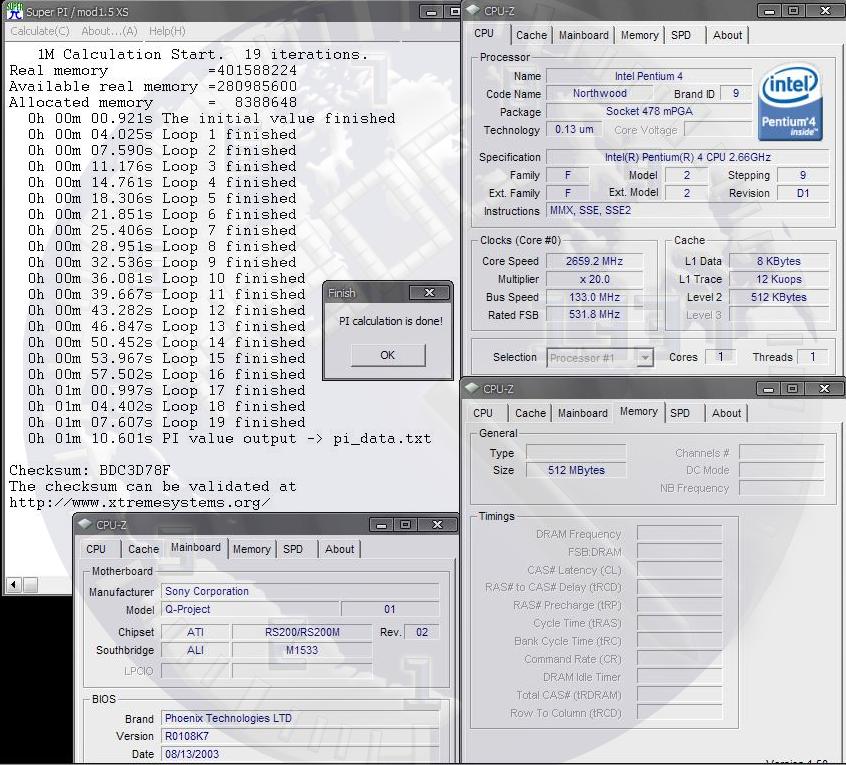Click the Model field 'Q-Project'
The image size is (846, 765).
[x=250, y=609]
